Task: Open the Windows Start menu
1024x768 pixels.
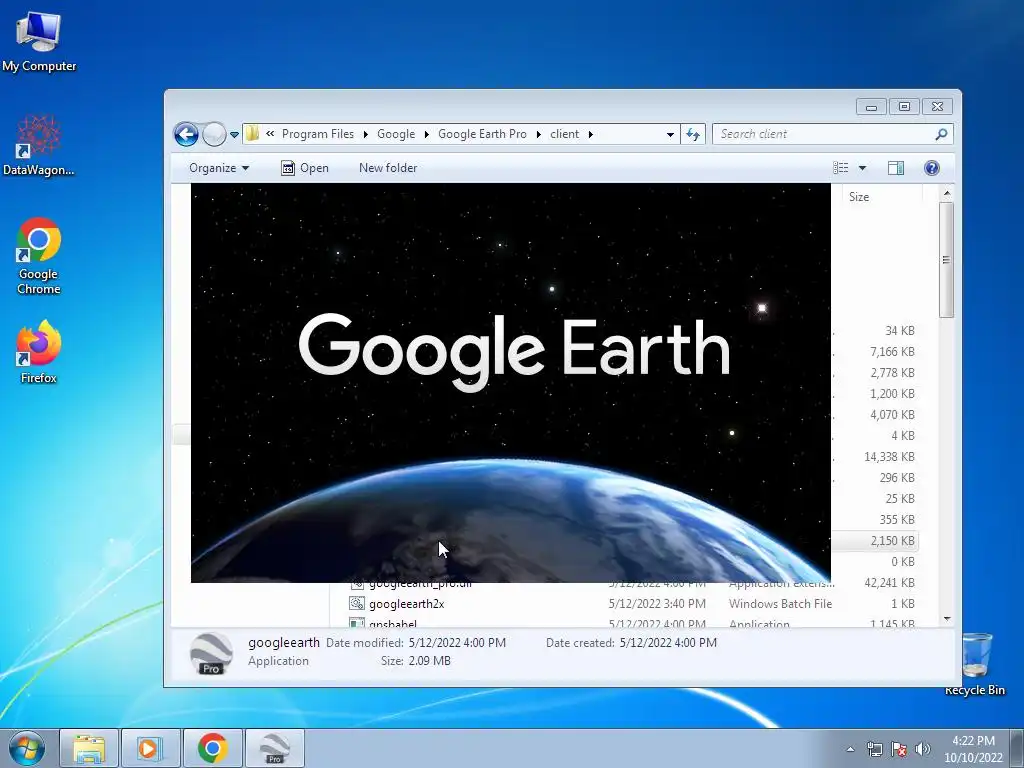Action: [x=27, y=748]
